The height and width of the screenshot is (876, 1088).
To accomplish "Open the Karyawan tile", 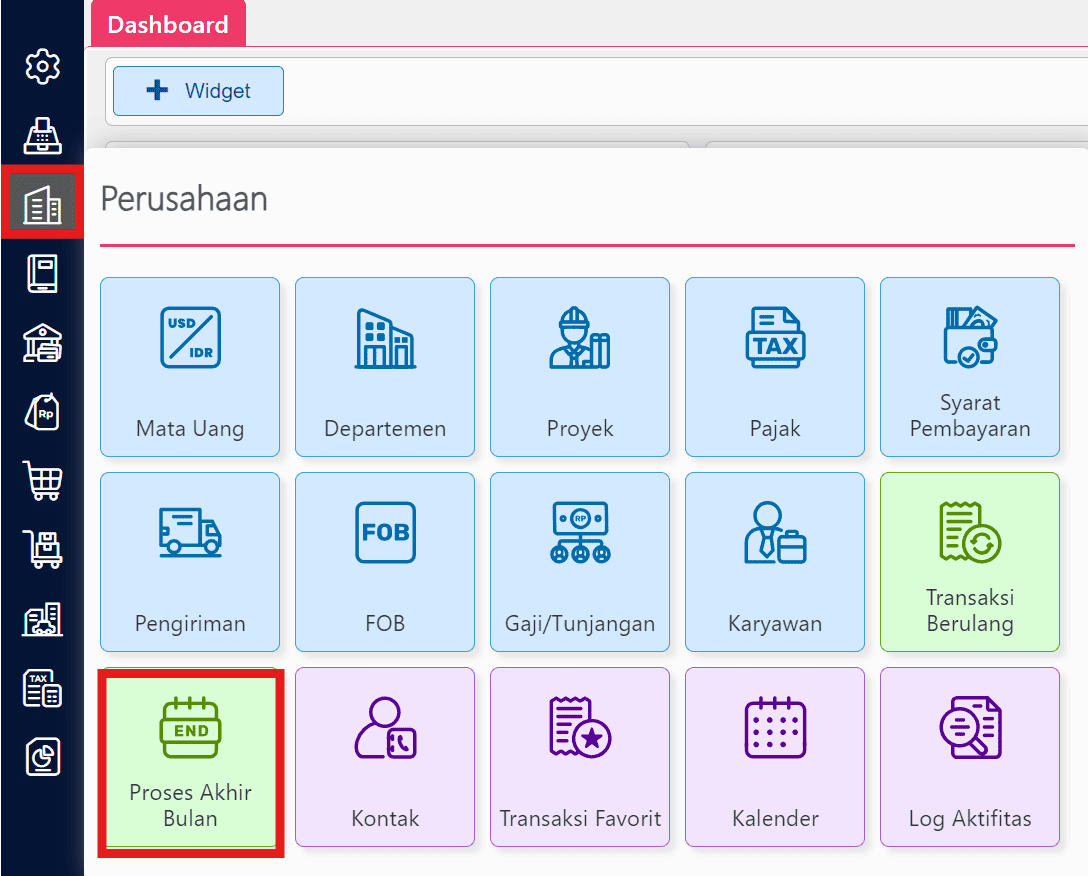I will point(774,562).
